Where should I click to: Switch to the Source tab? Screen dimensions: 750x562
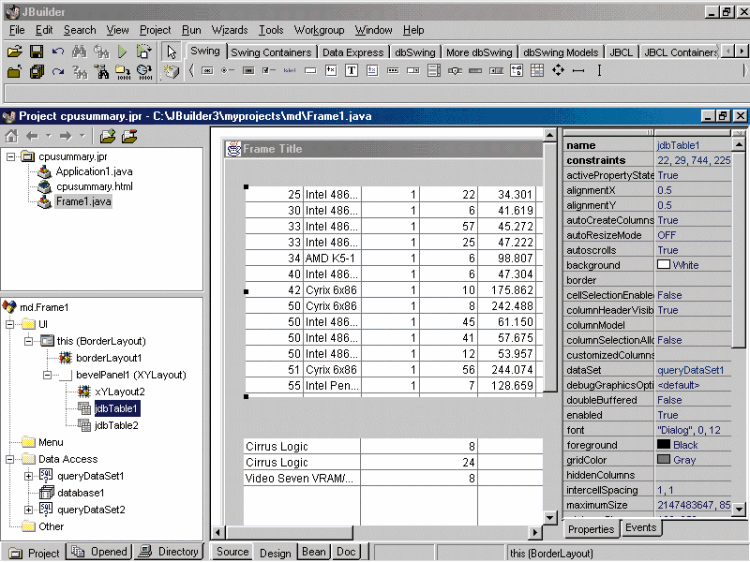tap(232, 552)
